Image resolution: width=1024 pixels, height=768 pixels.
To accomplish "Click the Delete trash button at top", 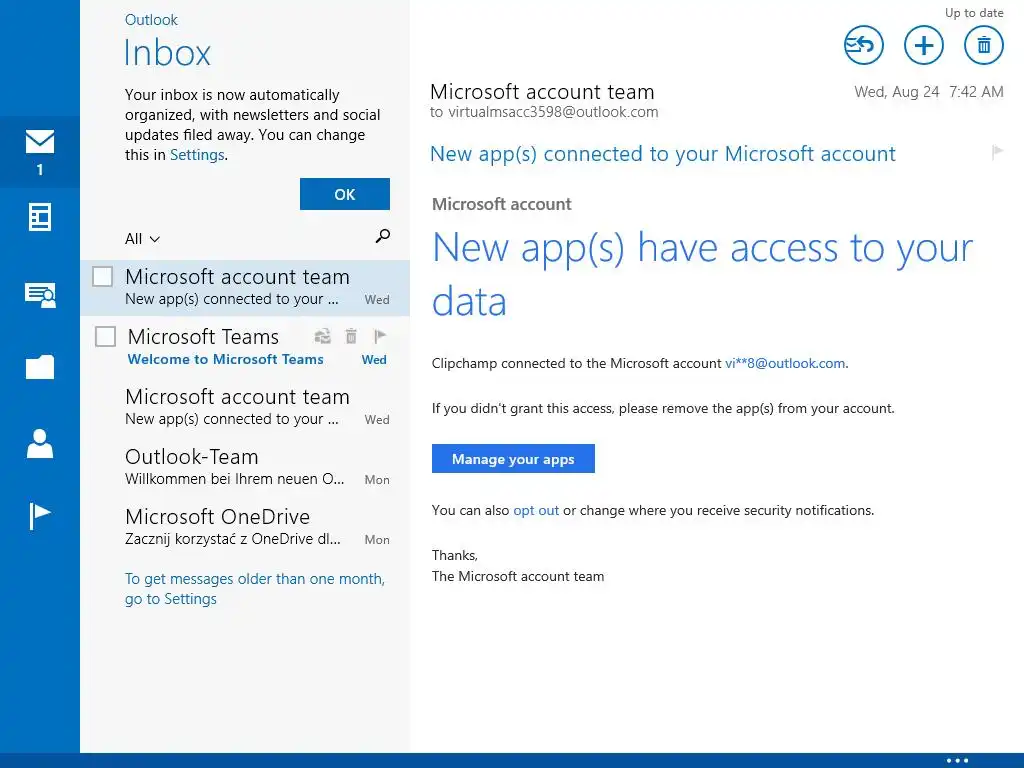I will (984, 45).
